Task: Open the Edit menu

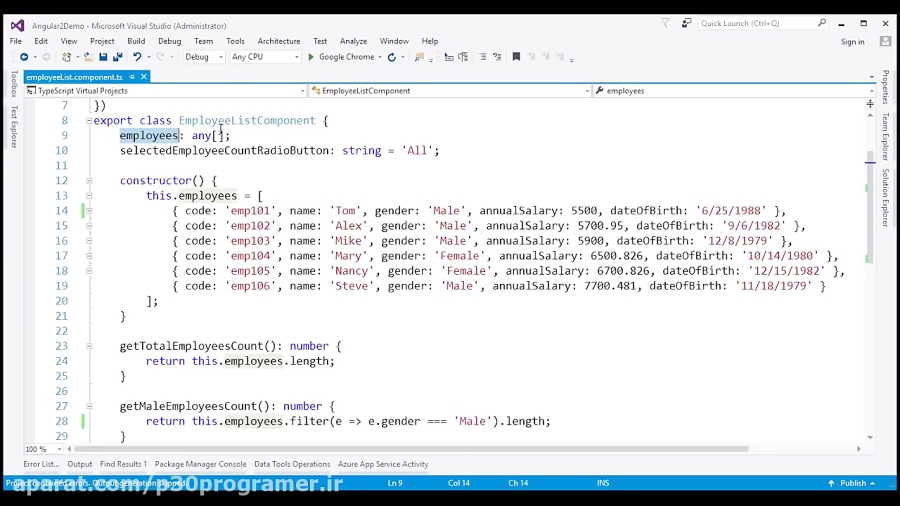Action: click(x=41, y=41)
